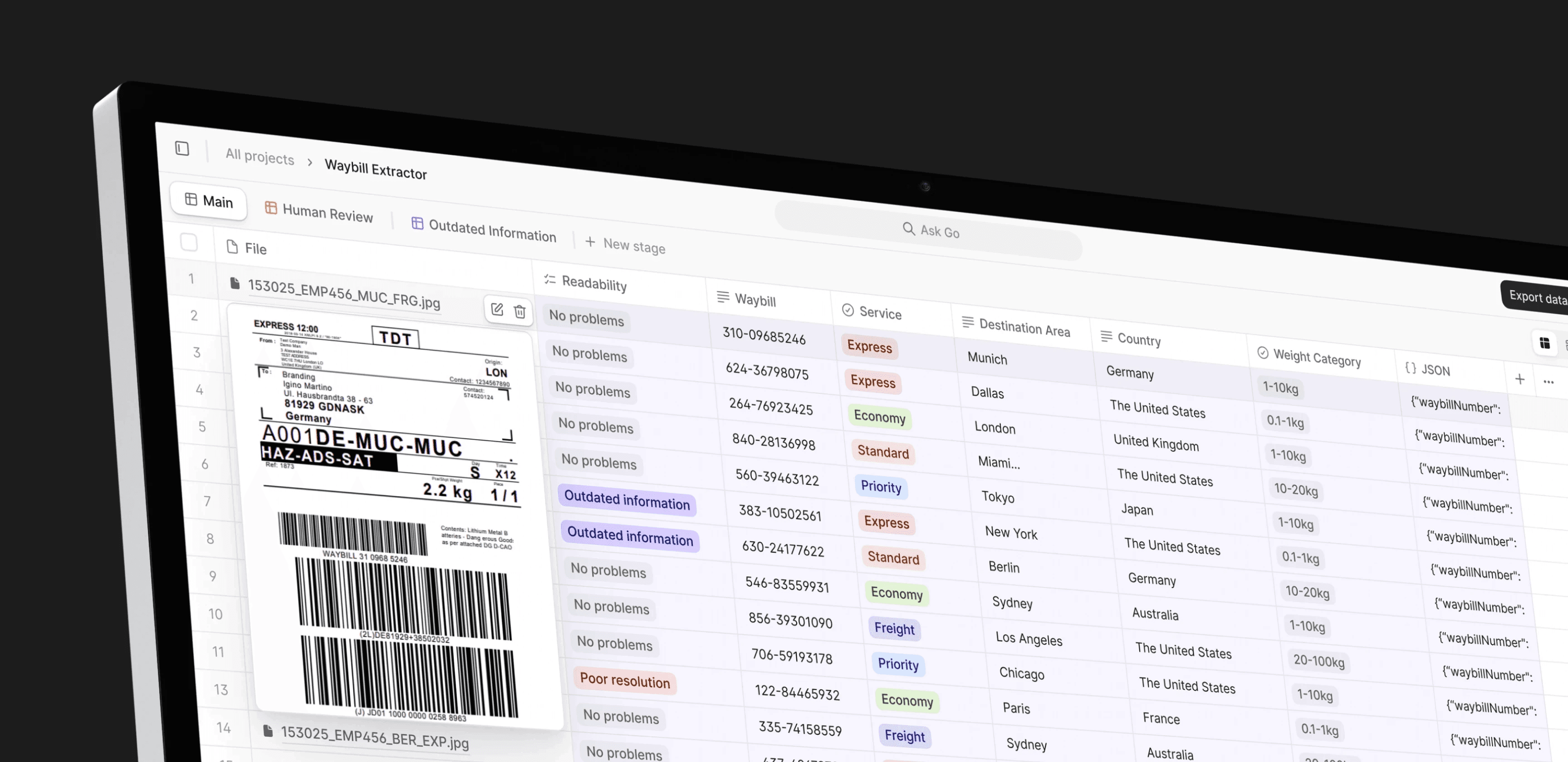Edit the waybill preview with pencil icon
This screenshot has width=1568, height=762.
click(497, 309)
